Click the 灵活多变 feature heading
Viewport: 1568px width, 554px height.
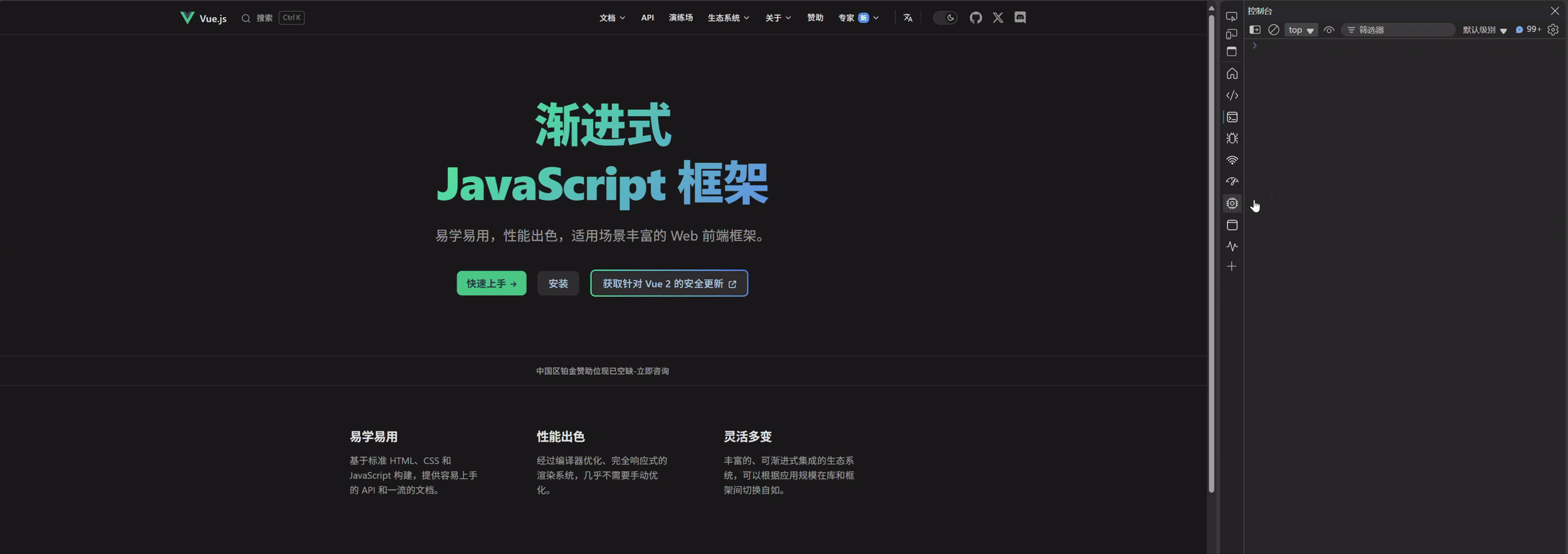(x=747, y=436)
